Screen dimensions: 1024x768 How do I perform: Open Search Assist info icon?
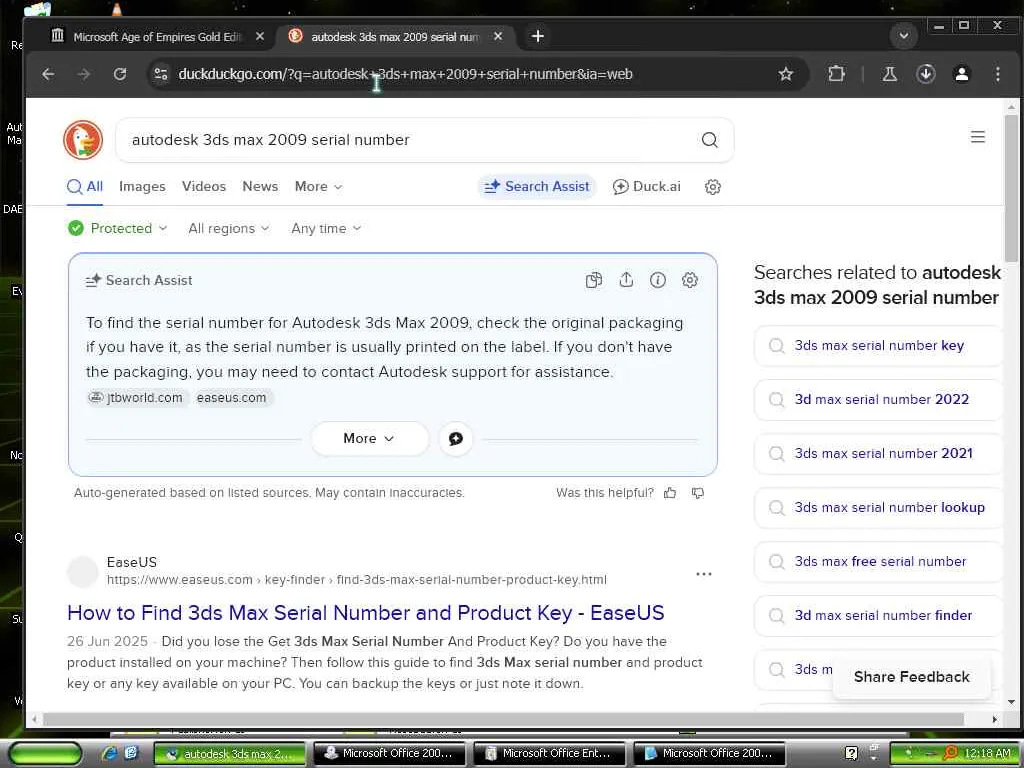[x=658, y=280]
